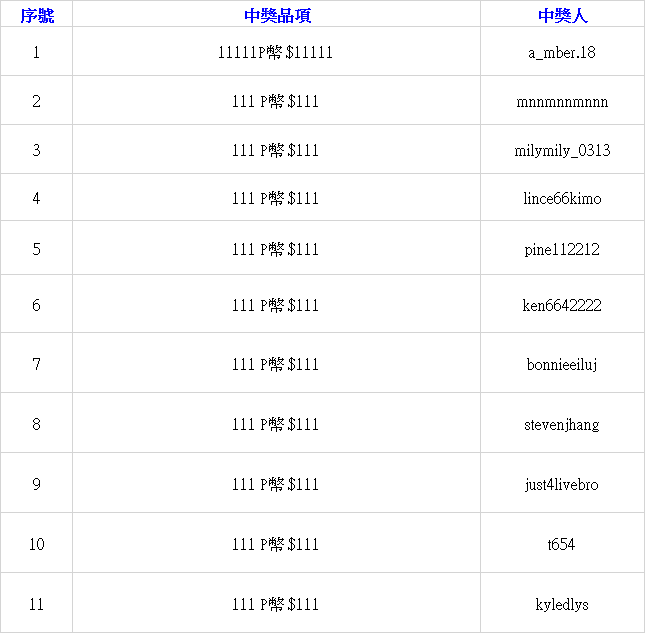This screenshot has width=645, height=633.
Task: Click the 11111P幣 $11111 prize cell
Action: pyautogui.click(x=275, y=53)
